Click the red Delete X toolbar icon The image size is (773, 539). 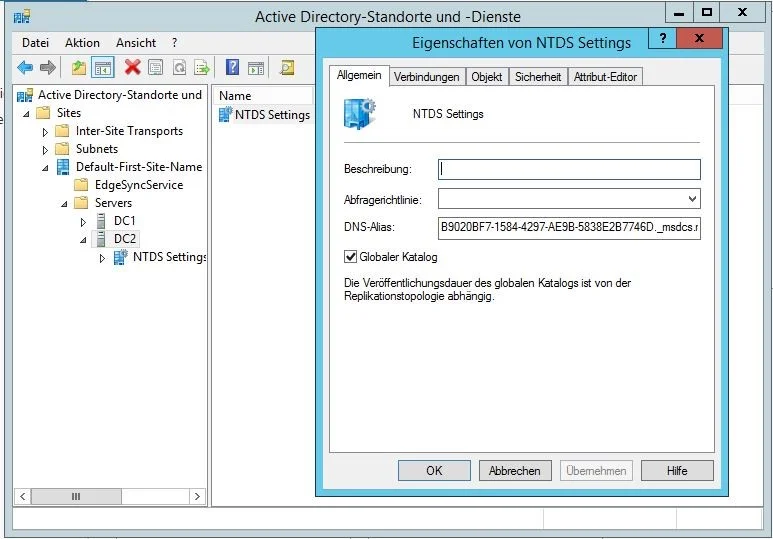click(132, 67)
